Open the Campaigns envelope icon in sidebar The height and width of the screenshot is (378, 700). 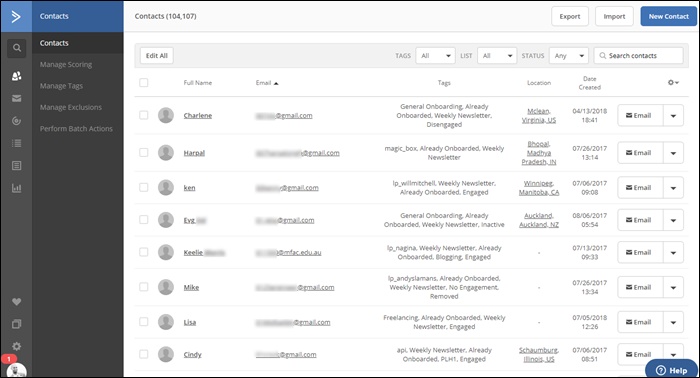(x=17, y=98)
